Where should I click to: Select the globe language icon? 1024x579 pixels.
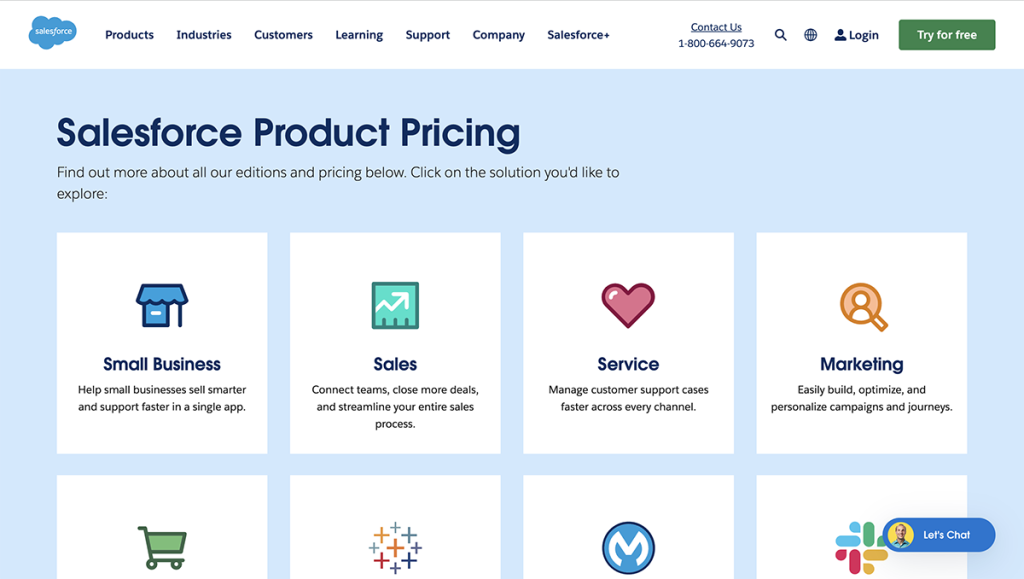pyautogui.click(x=809, y=34)
